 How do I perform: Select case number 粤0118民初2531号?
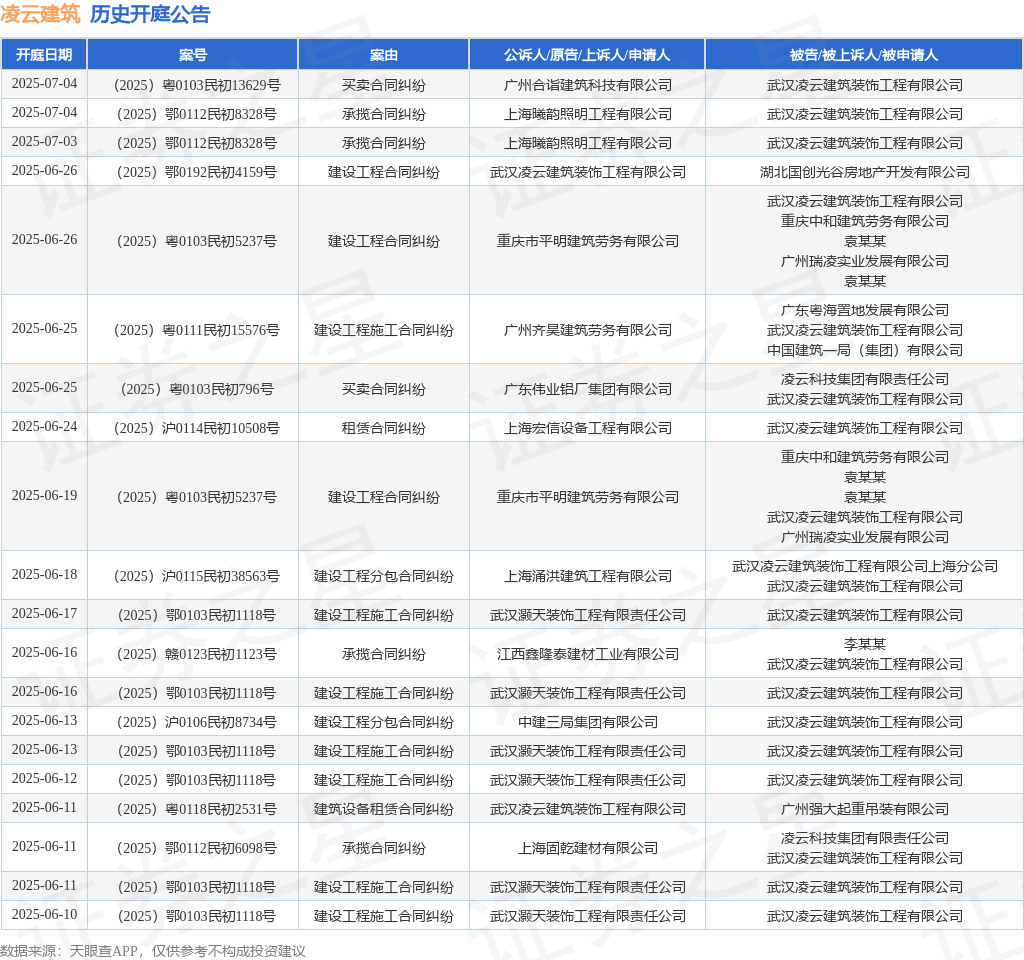click(197, 809)
